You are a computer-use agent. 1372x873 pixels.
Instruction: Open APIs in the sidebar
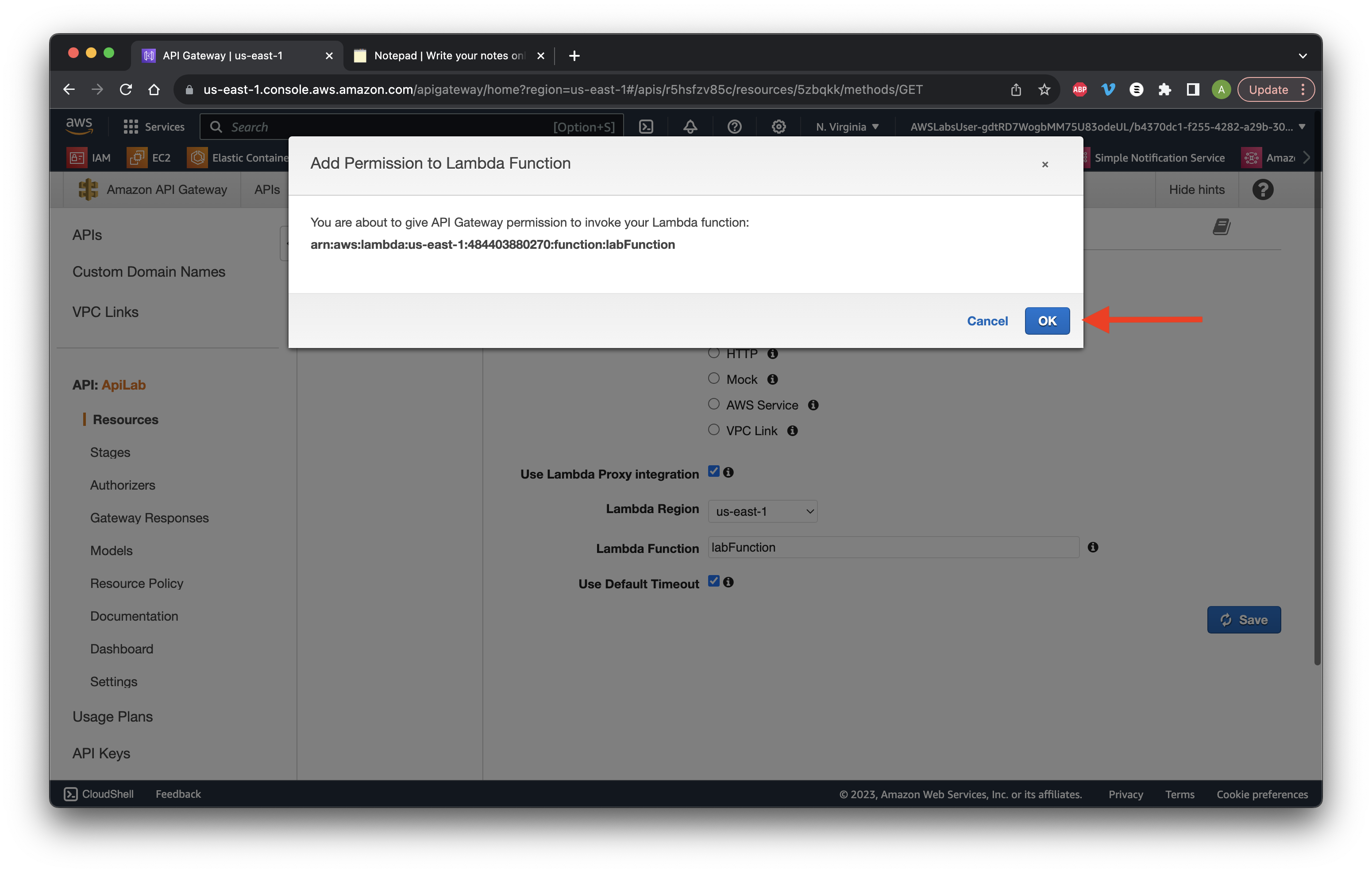pyautogui.click(x=87, y=235)
